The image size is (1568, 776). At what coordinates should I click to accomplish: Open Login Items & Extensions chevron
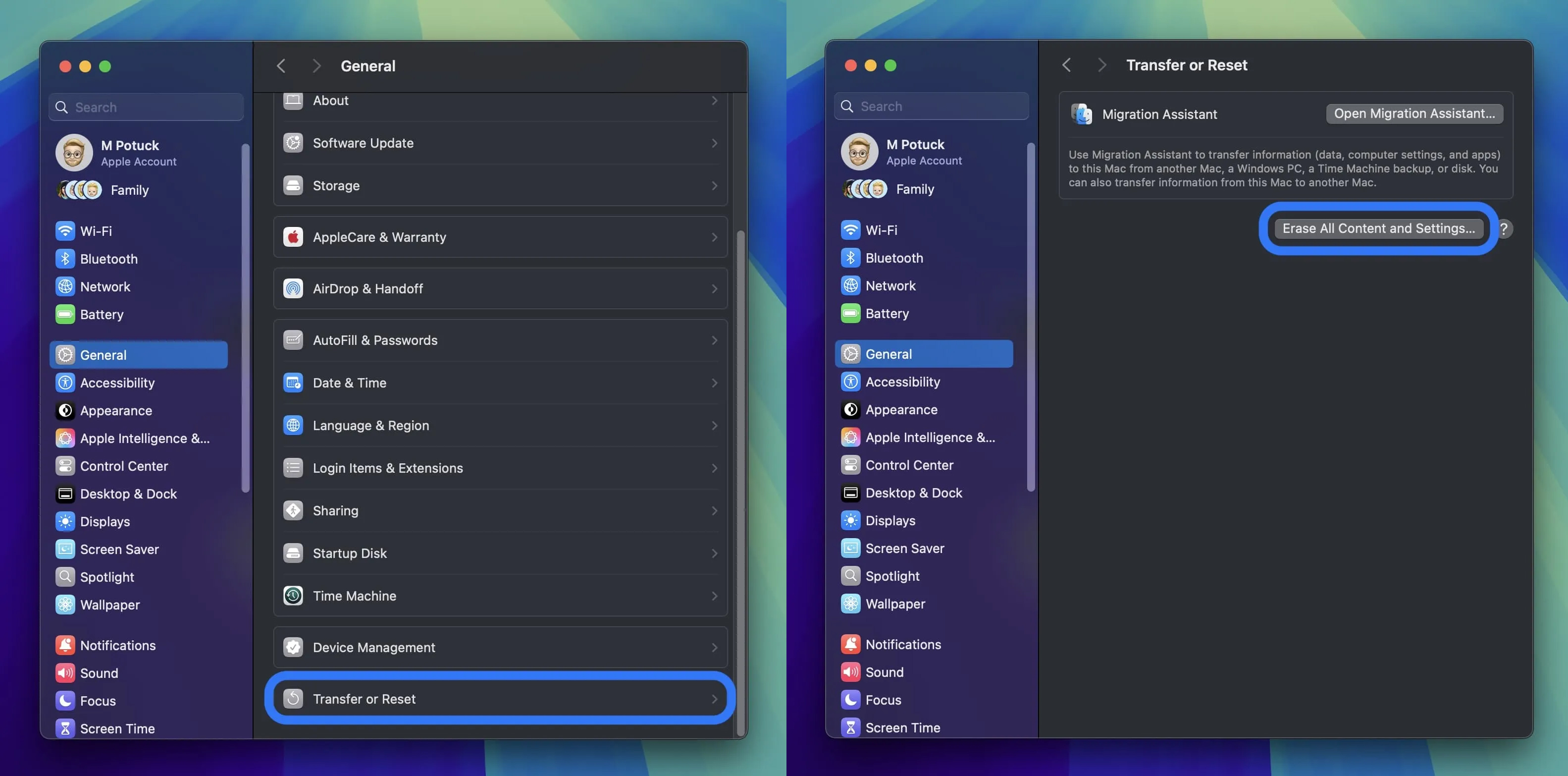pos(715,468)
